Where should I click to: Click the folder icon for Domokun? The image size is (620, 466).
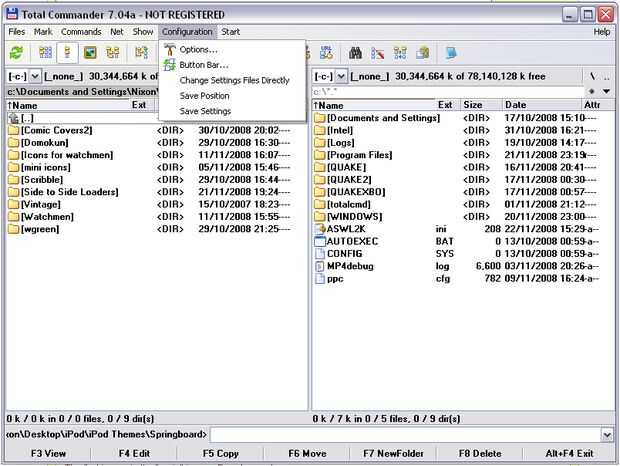click(x=13, y=142)
